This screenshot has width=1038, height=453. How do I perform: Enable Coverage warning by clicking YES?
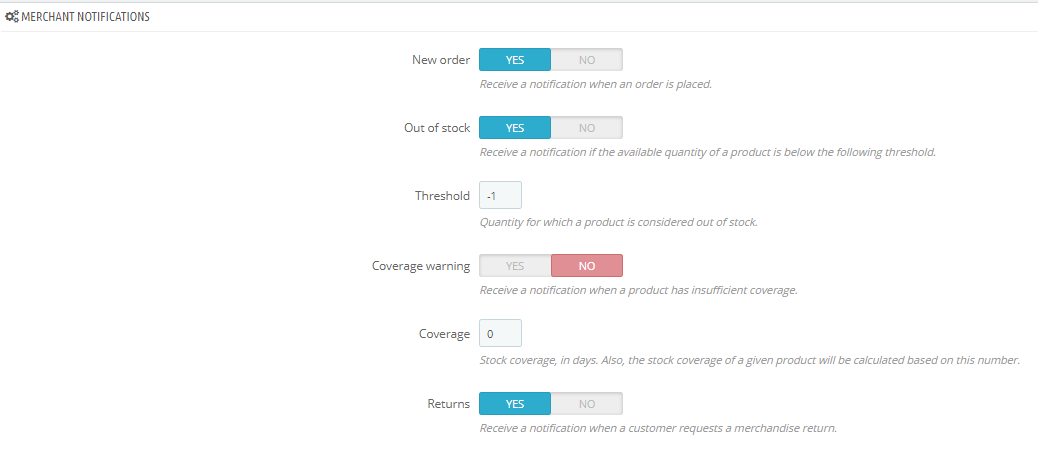pos(515,266)
